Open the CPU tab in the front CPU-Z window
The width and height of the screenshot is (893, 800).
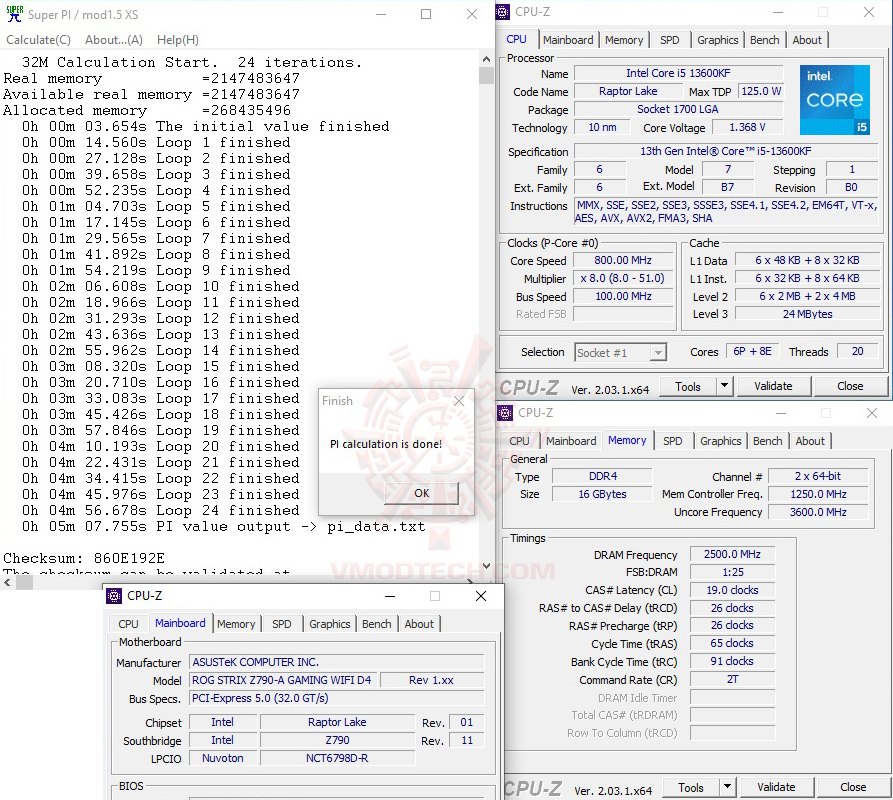pos(128,623)
